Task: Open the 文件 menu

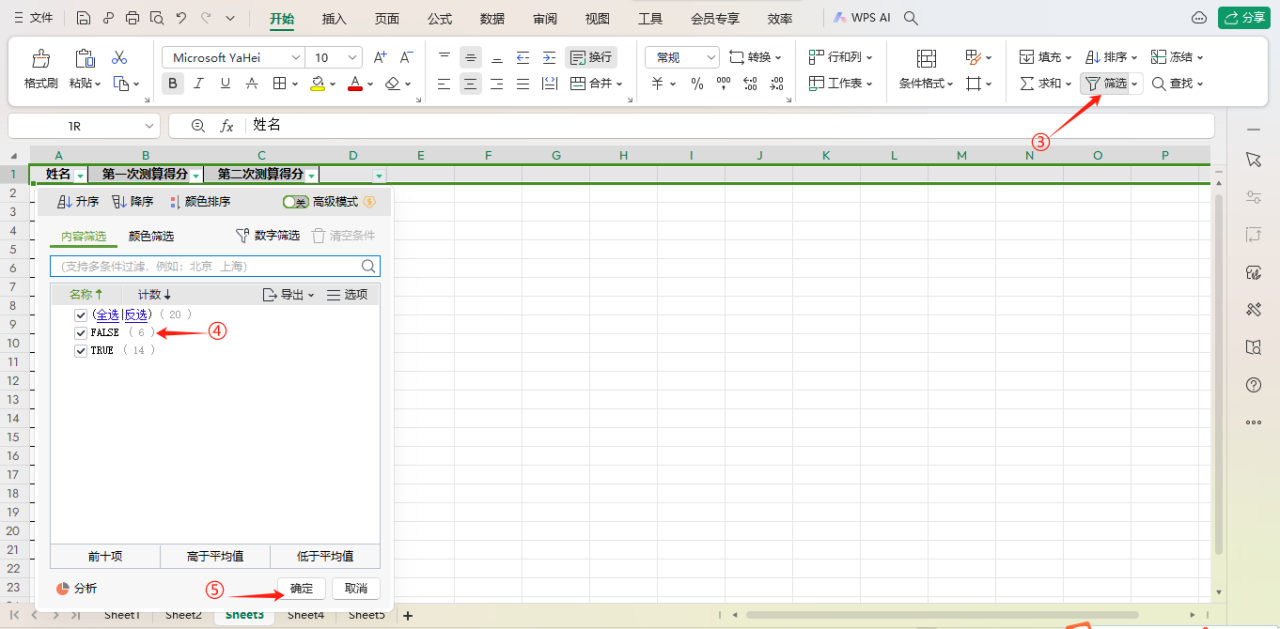Action: tap(33, 18)
